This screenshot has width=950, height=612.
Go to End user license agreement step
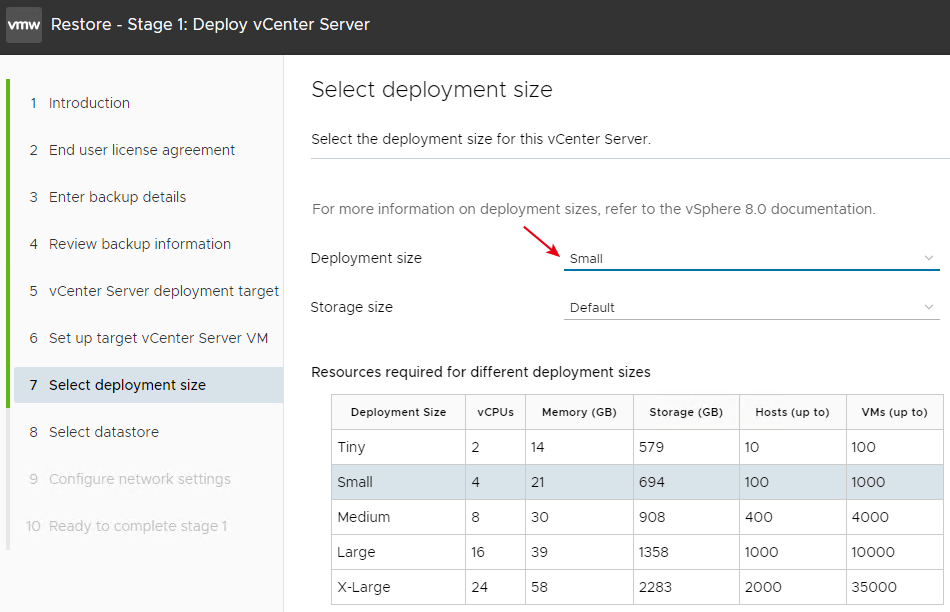point(142,150)
